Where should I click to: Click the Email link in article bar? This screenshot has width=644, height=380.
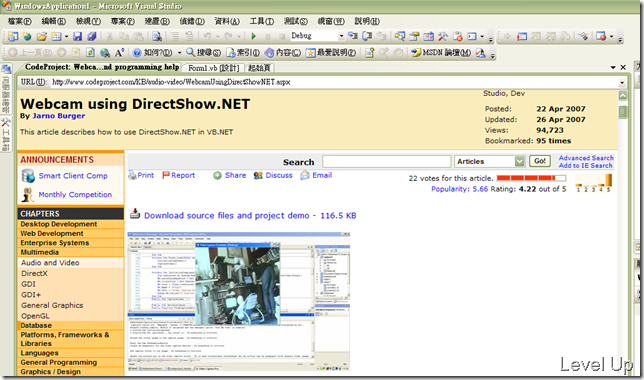pos(316,175)
